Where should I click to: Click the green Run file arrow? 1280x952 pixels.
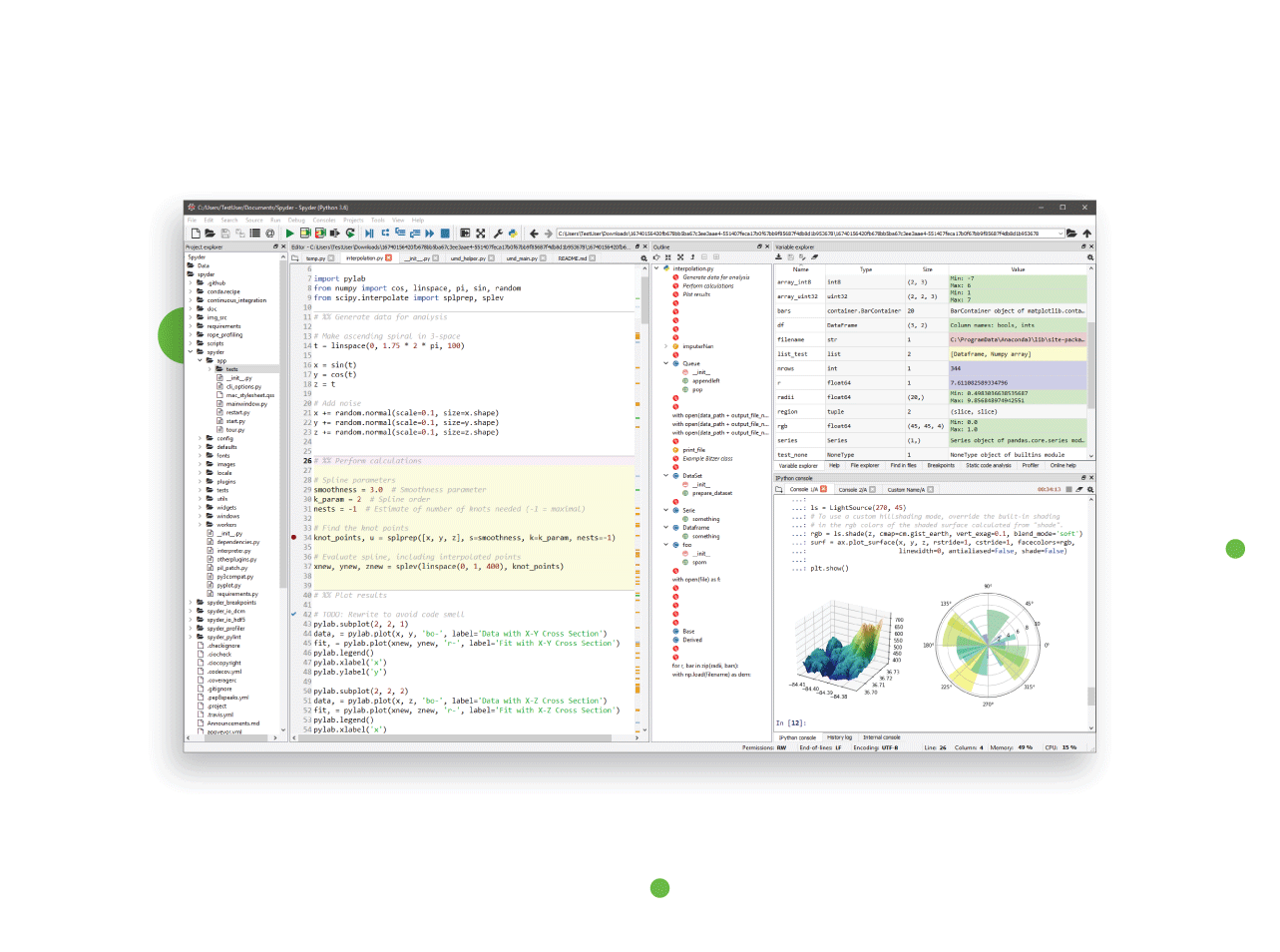click(x=290, y=233)
